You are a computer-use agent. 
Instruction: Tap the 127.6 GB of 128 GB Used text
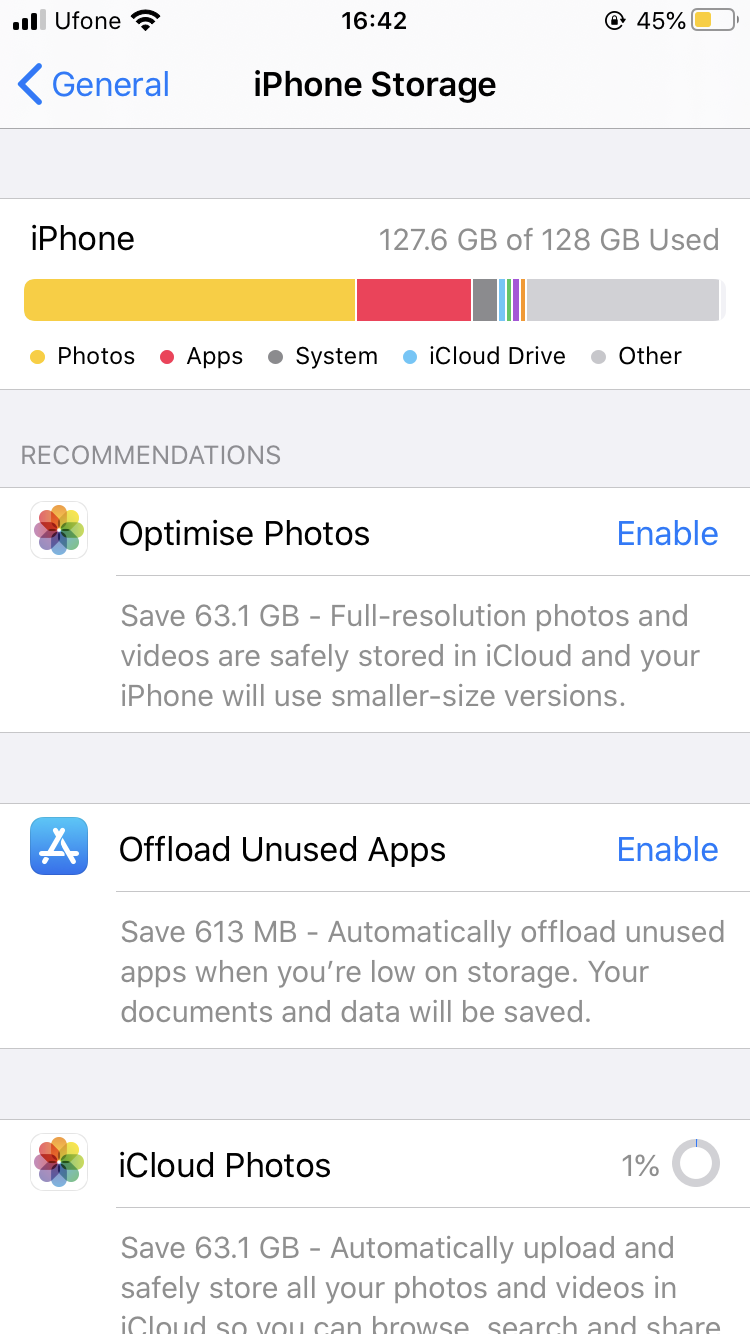click(548, 240)
